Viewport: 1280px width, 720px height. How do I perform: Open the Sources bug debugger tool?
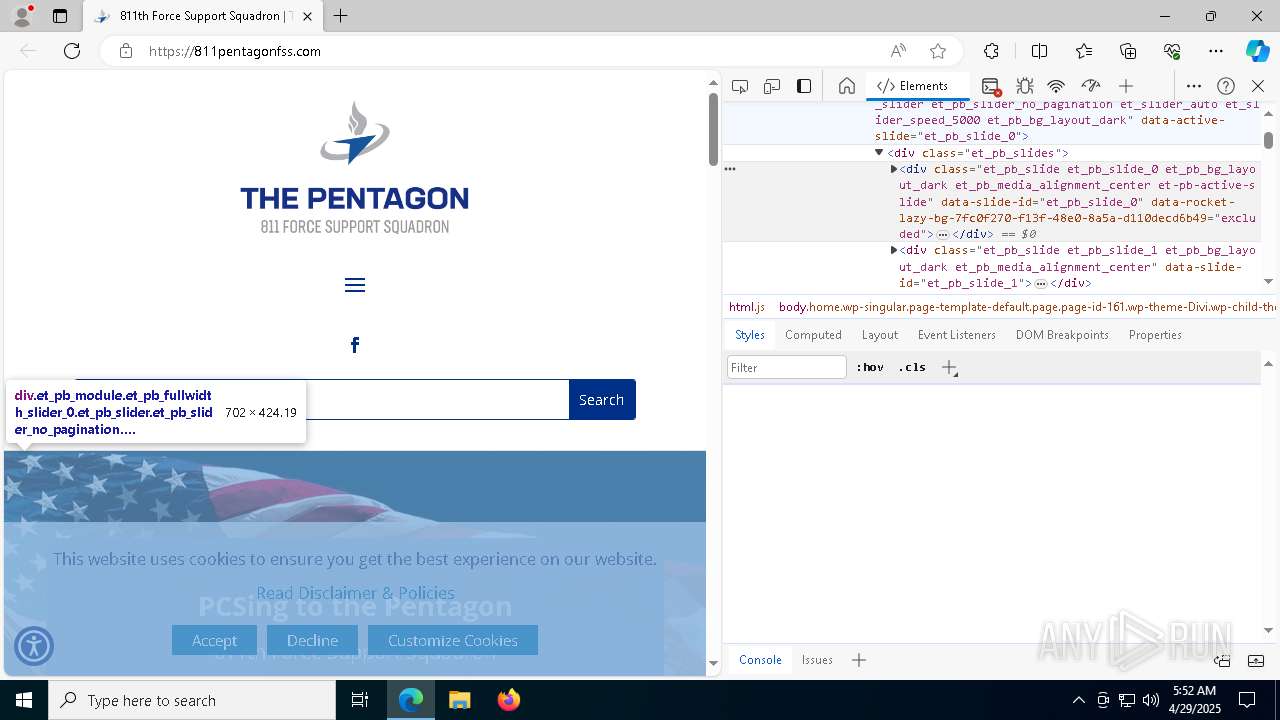pyautogui.click(x=1024, y=86)
